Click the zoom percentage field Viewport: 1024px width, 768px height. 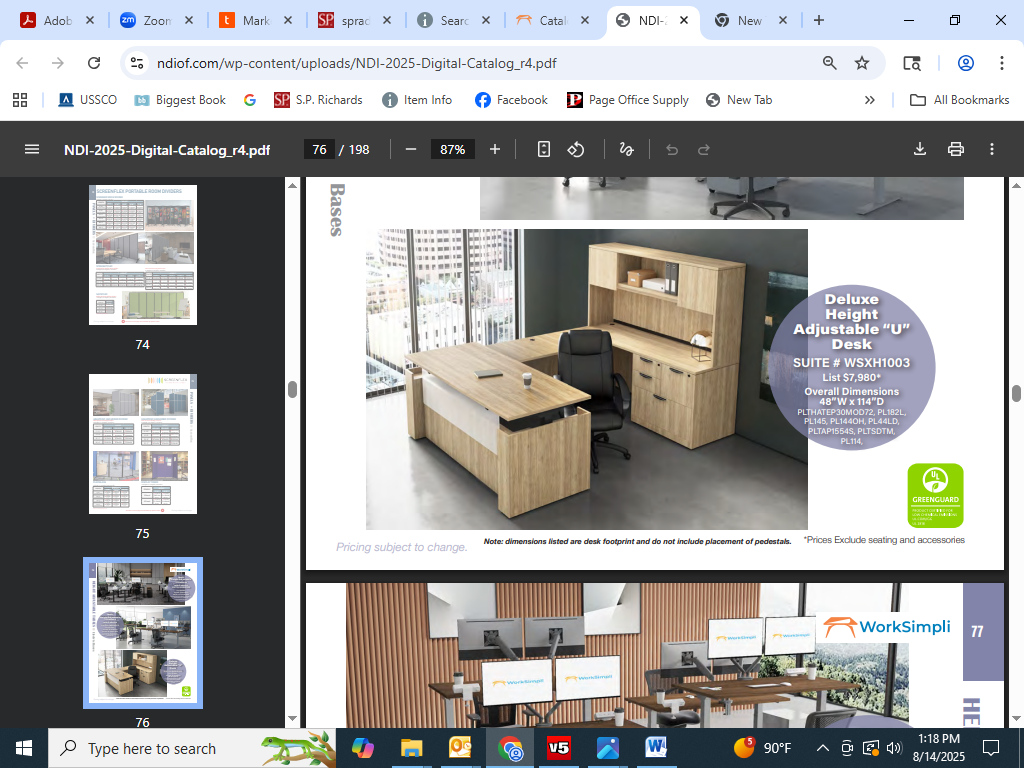coord(453,149)
